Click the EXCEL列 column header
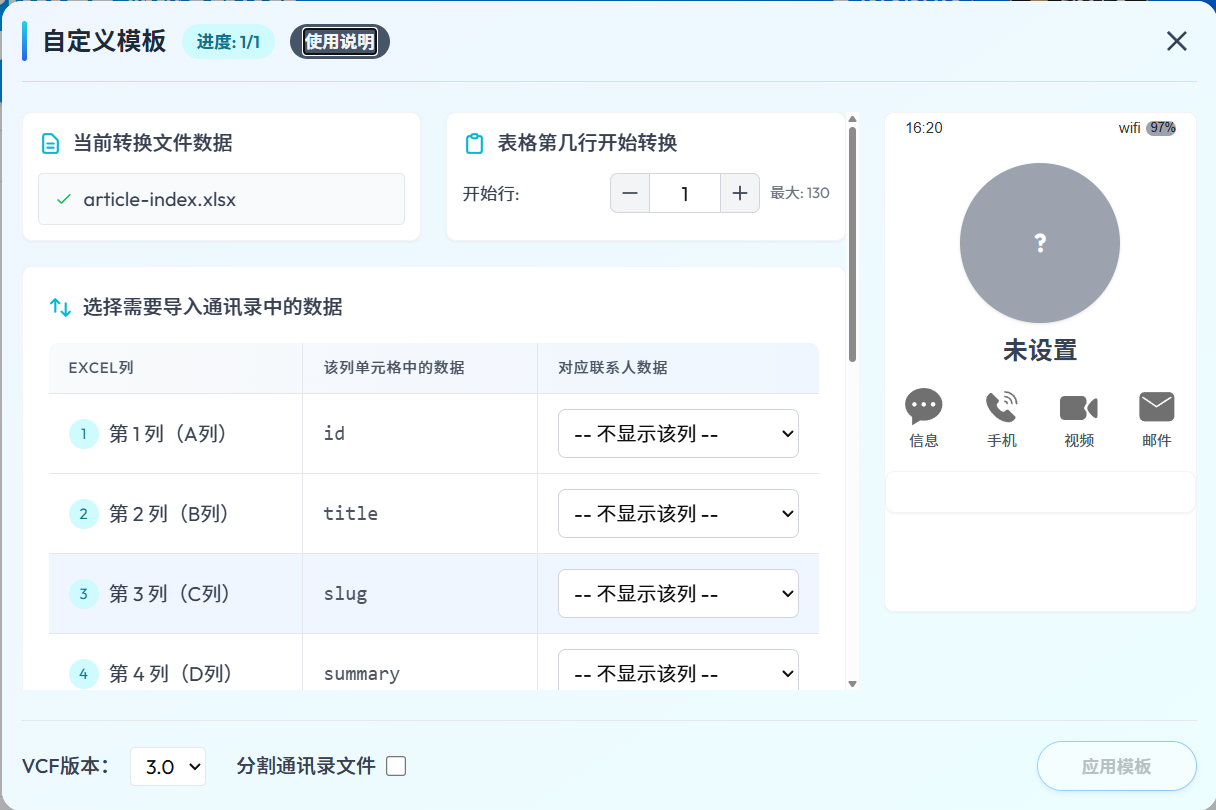 coord(101,368)
